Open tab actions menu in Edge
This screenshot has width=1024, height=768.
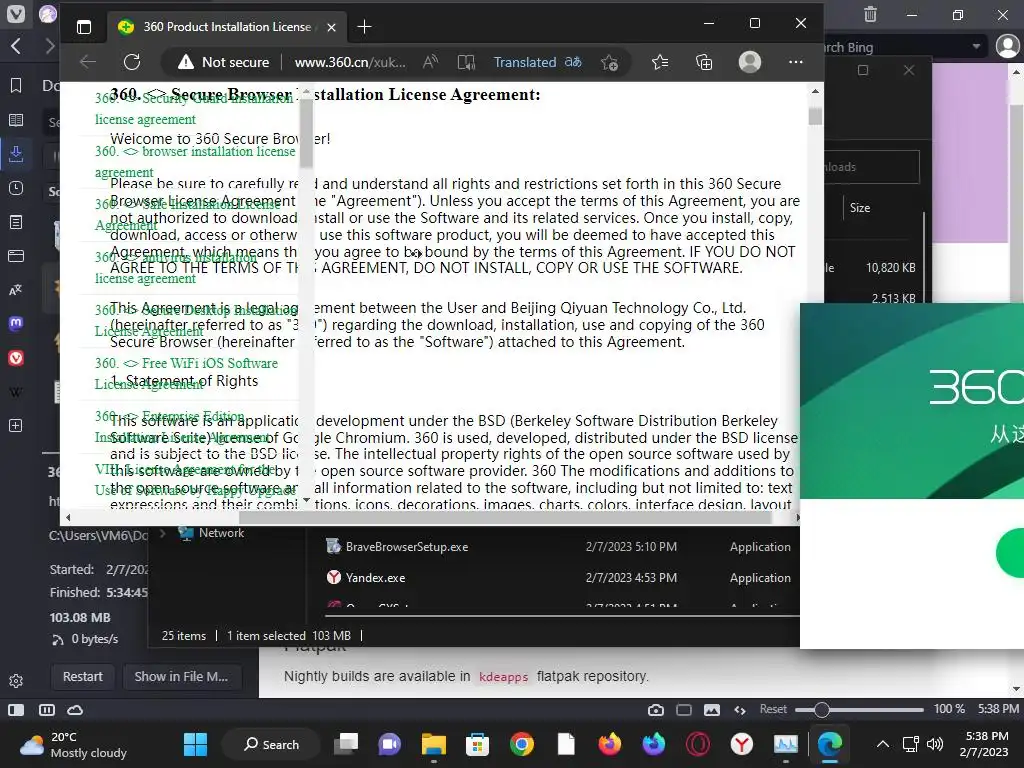point(84,27)
